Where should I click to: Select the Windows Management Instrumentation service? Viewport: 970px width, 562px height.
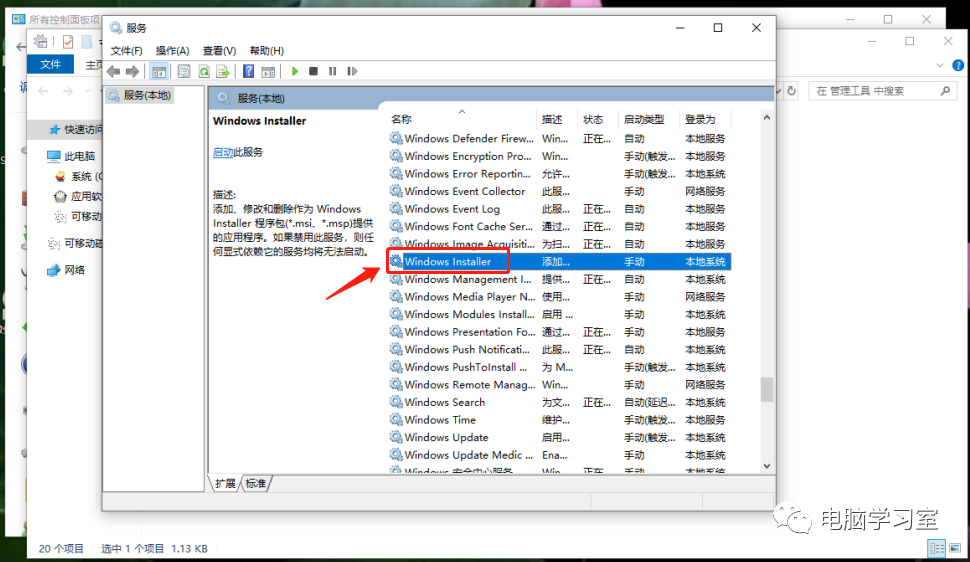559,279
